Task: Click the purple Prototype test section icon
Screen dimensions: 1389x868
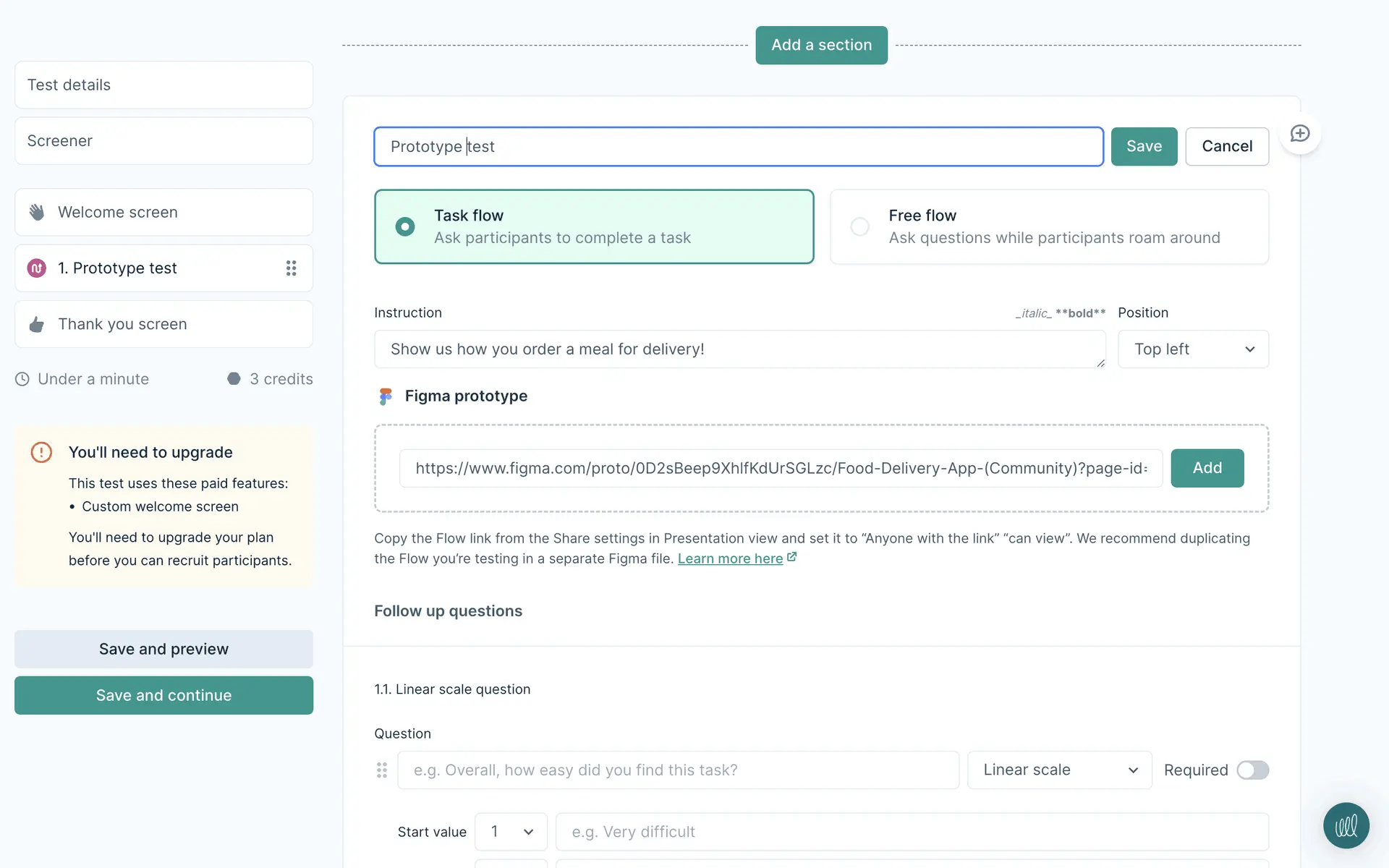Action: (37, 268)
